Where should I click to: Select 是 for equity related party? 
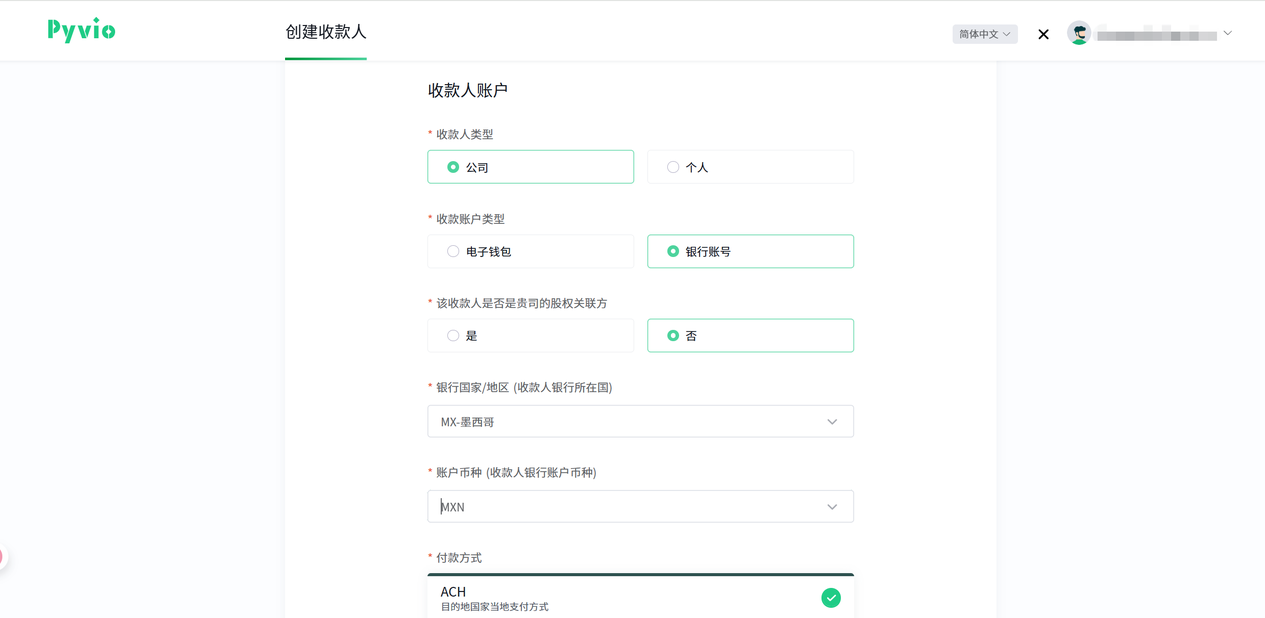[530, 336]
